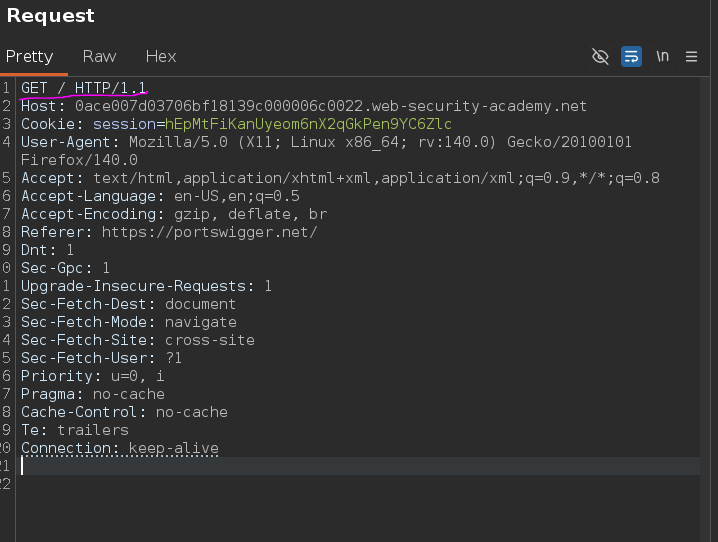Click the Accept-Encoding gzip, deflate, br line
Viewport: 718px width, 542px height.
[x=174, y=214]
